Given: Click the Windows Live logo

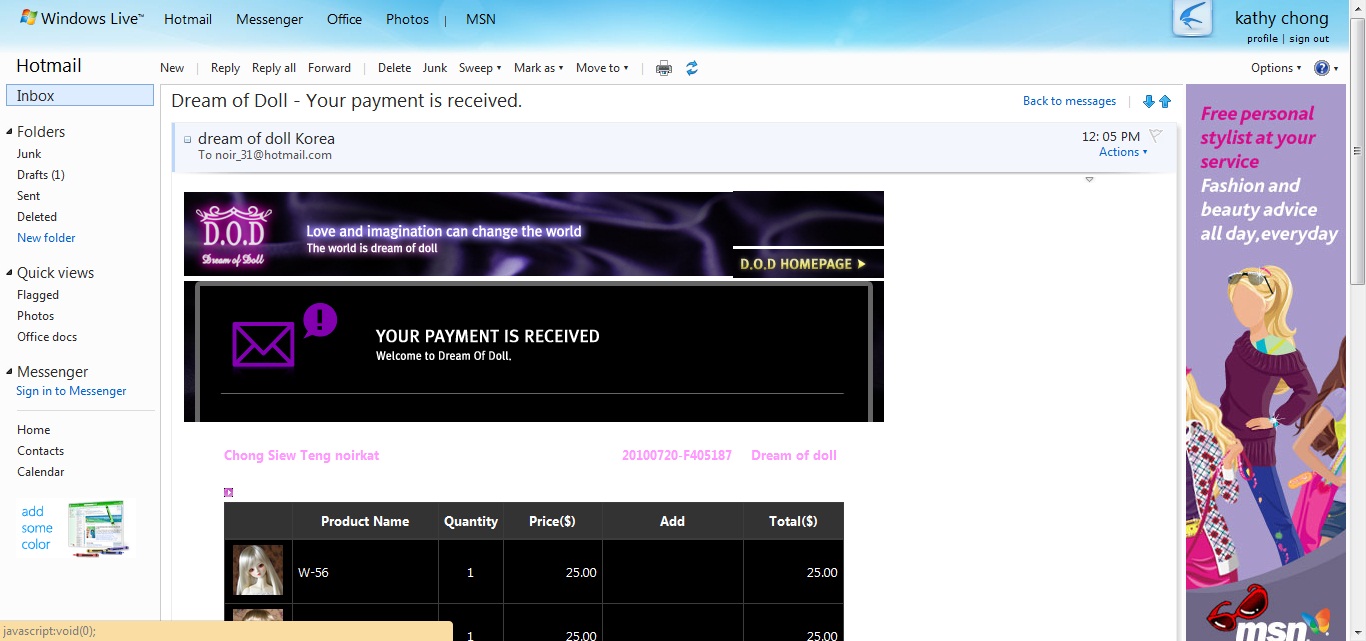Looking at the screenshot, I should 82,19.
